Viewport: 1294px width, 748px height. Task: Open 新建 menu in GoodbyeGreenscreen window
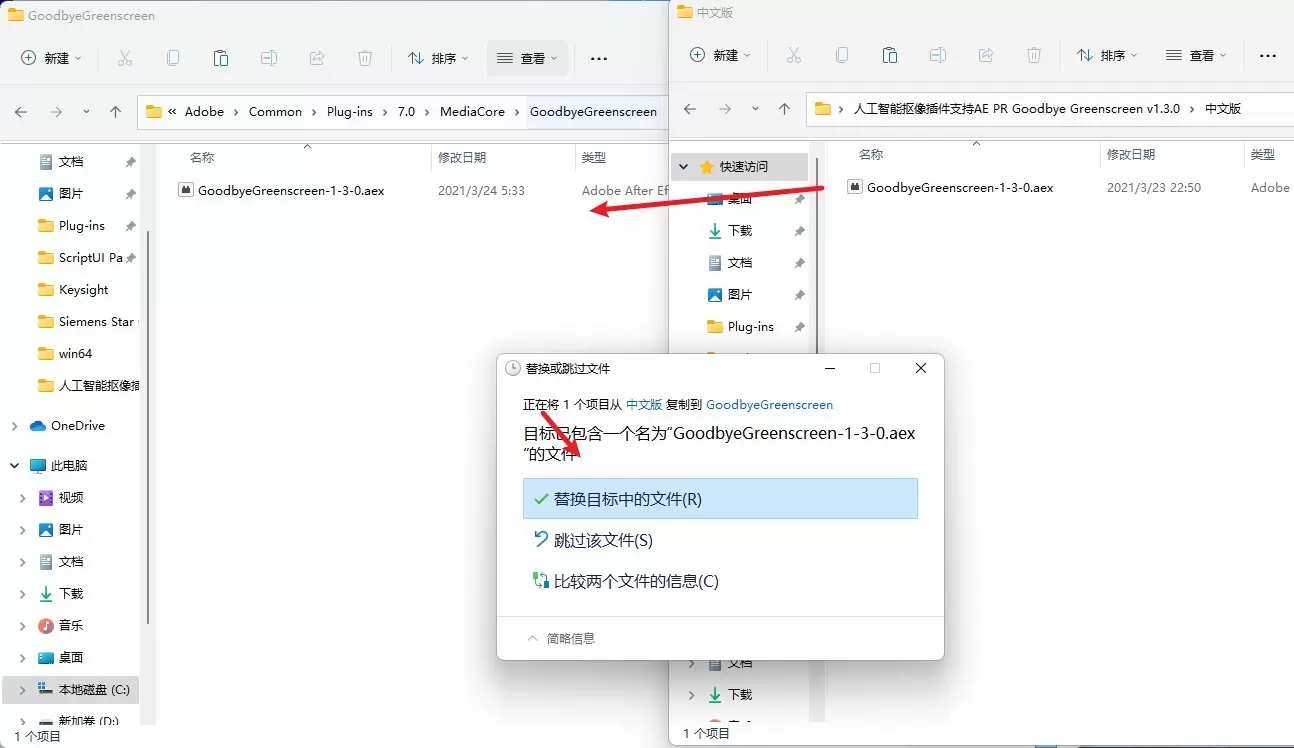(51, 59)
